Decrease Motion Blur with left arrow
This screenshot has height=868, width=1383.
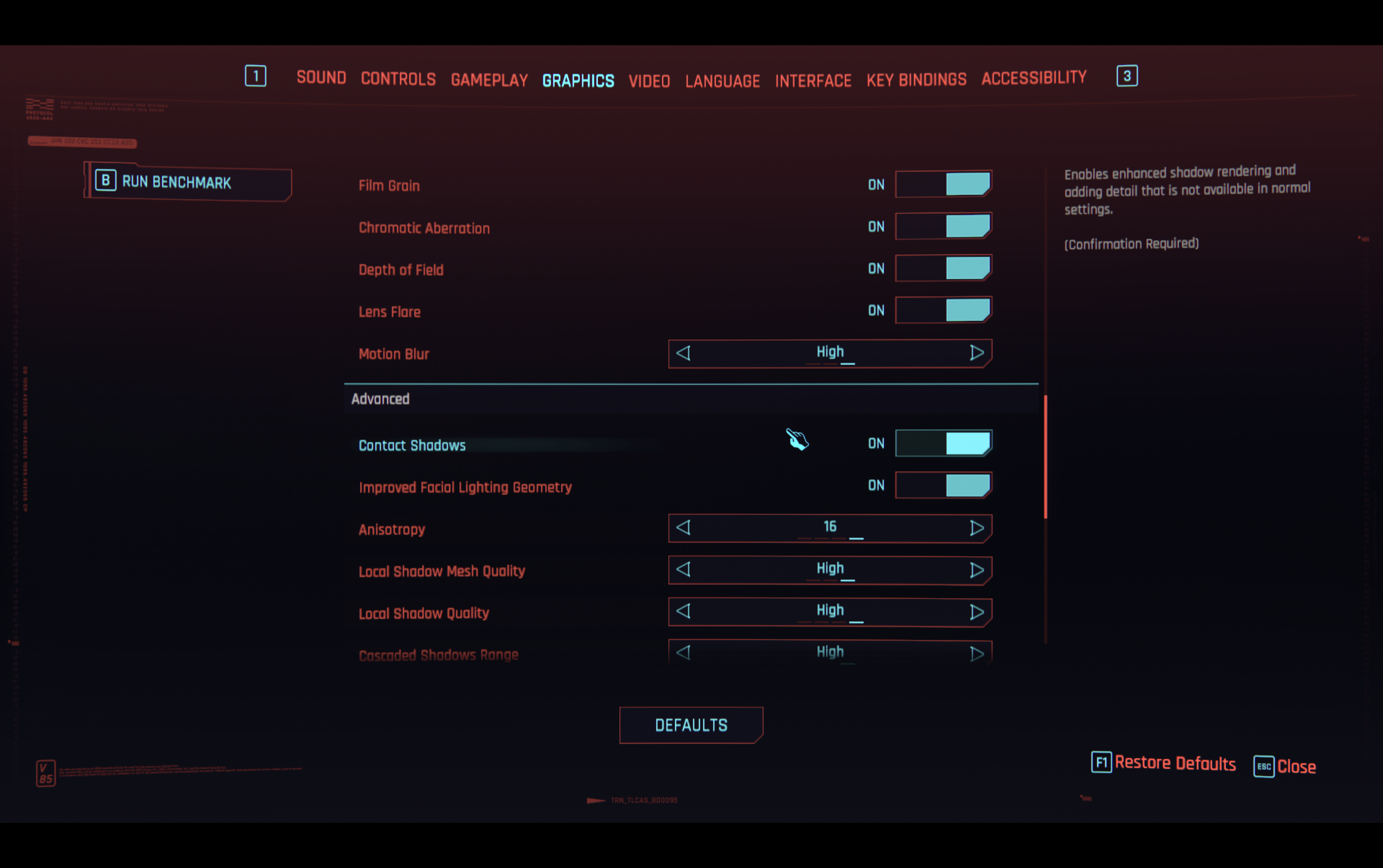(683, 353)
